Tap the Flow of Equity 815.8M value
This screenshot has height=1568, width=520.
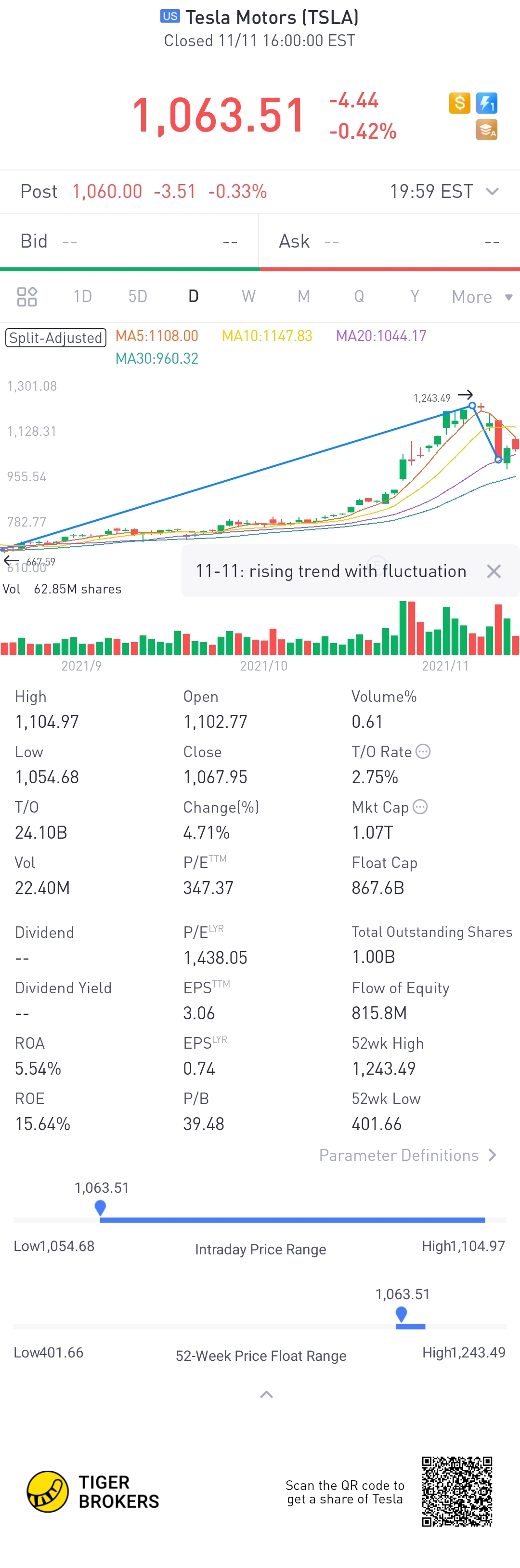tap(379, 1014)
